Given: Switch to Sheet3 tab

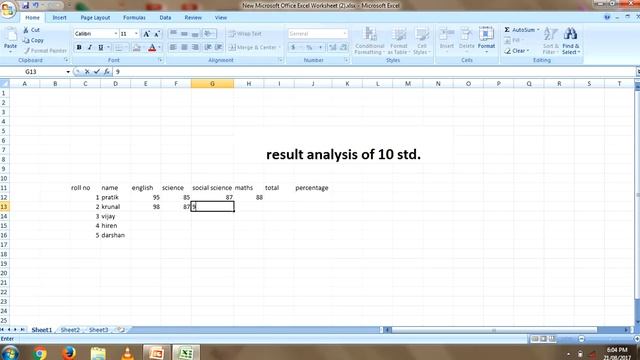Looking at the screenshot, I should (99, 330).
